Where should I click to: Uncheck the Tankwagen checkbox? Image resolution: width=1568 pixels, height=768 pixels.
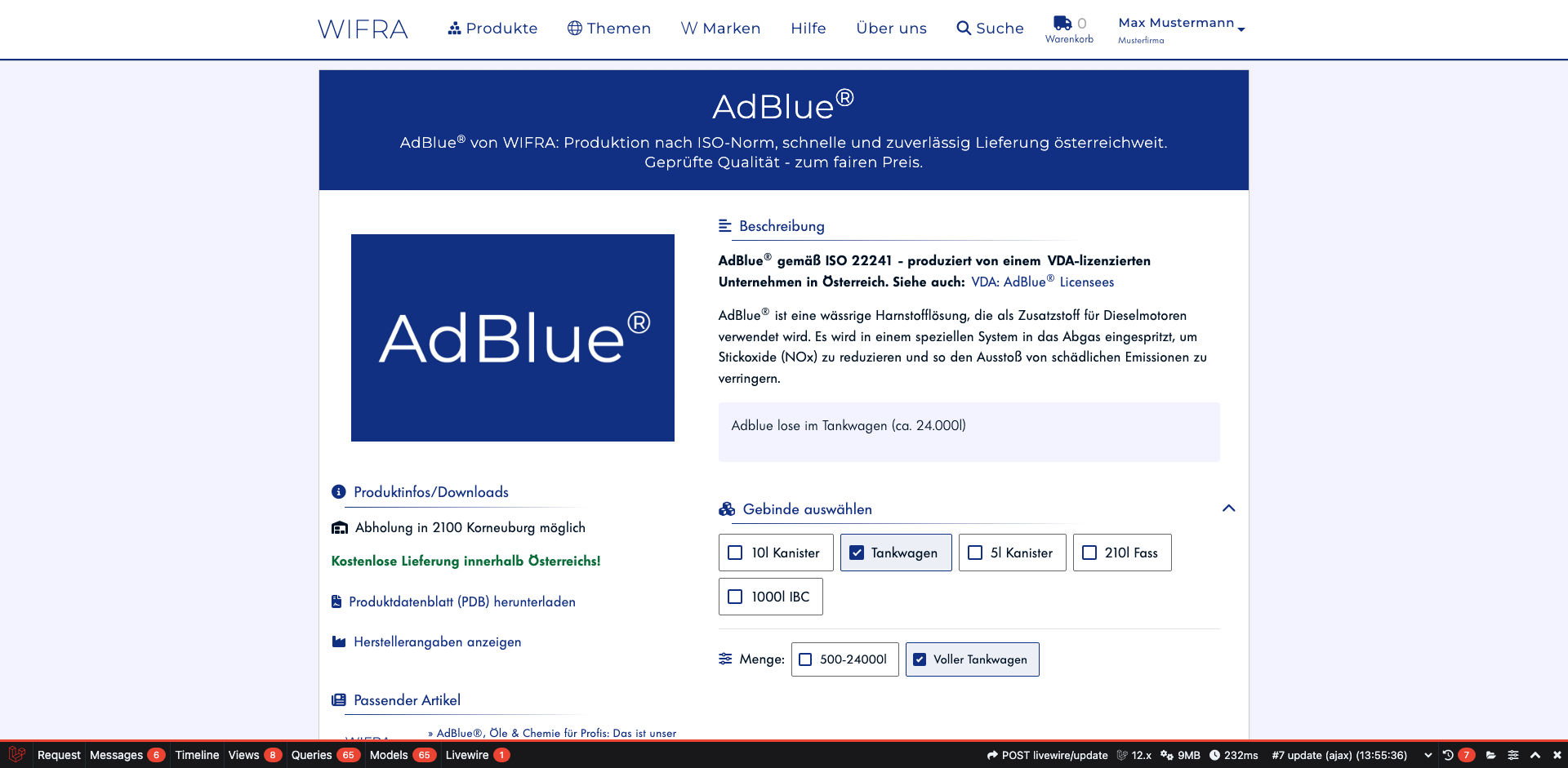(x=857, y=553)
